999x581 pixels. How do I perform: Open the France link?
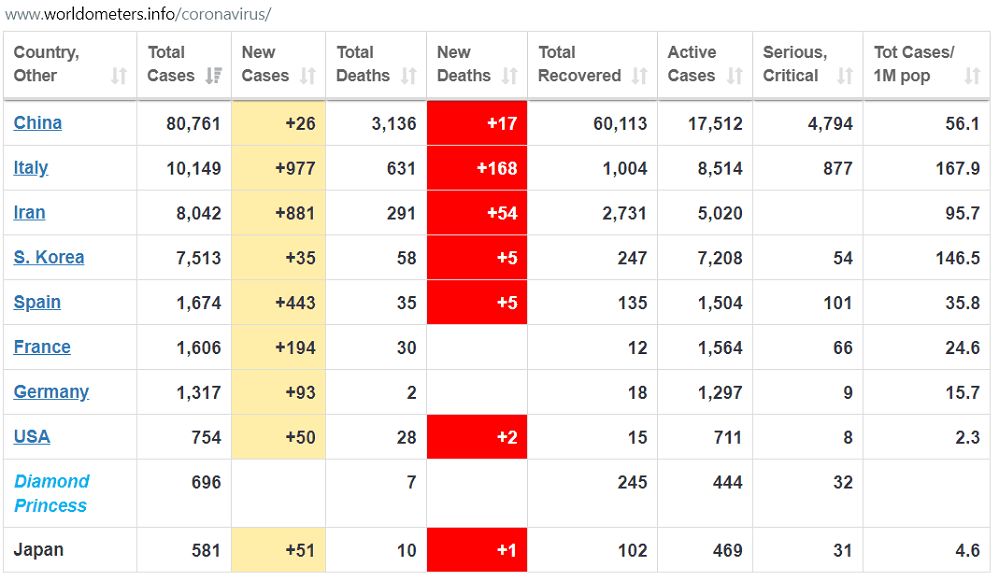click(x=42, y=348)
